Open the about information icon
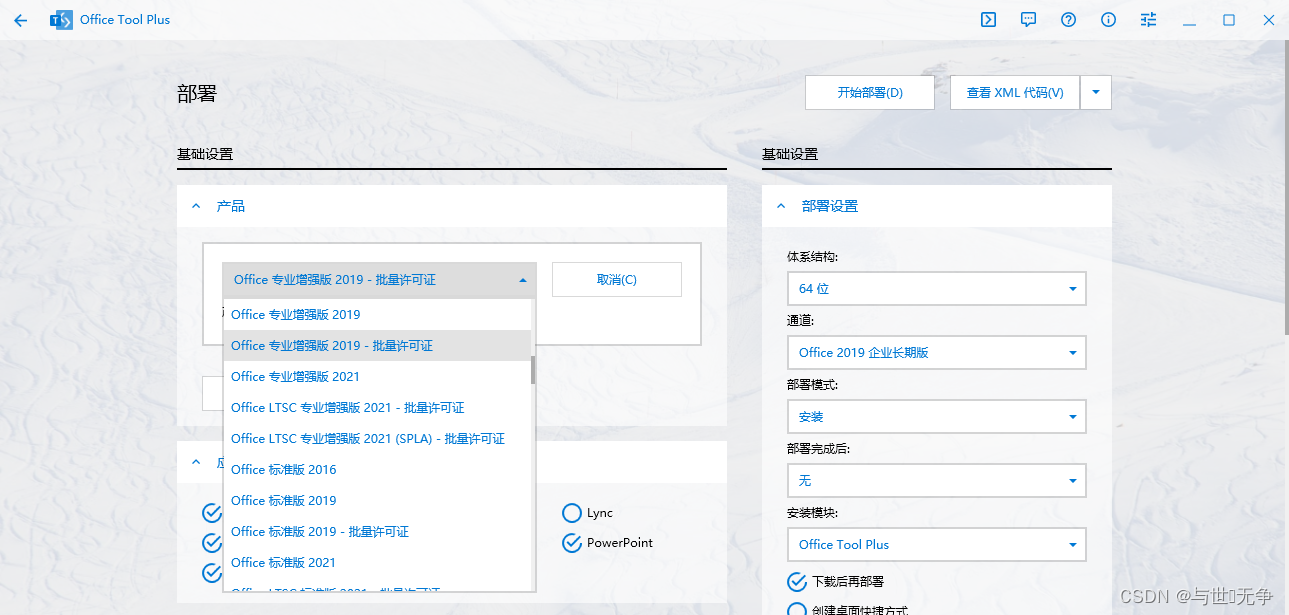The height and width of the screenshot is (615, 1289). tap(1108, 19)
